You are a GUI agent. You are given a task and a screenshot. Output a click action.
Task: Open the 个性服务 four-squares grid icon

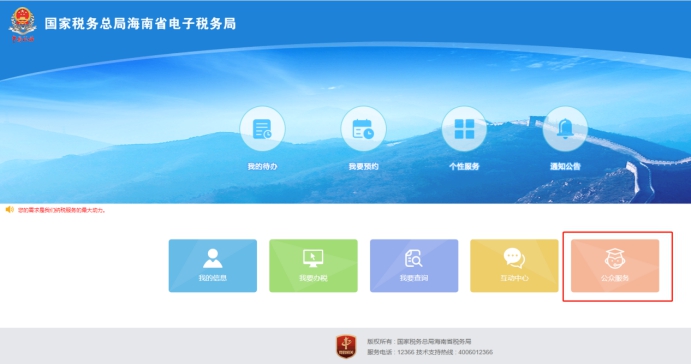(x=464, y=129)
